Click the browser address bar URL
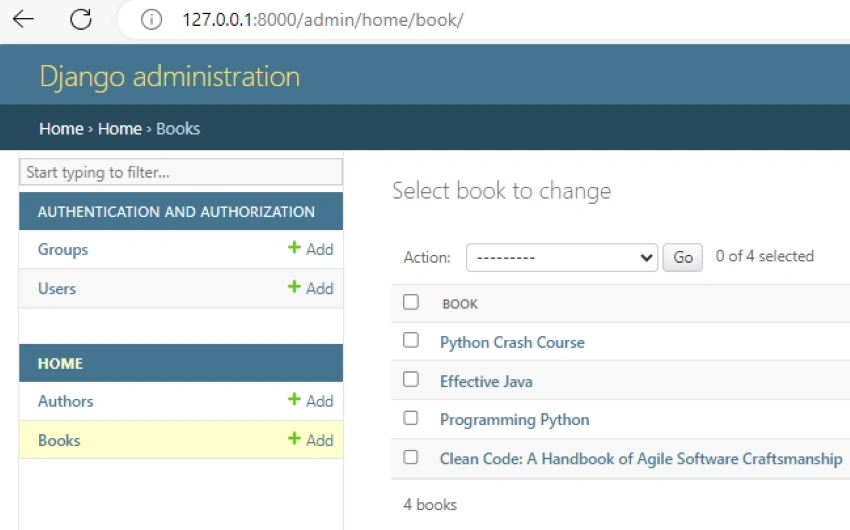The image size is (850, 530). 323,20
